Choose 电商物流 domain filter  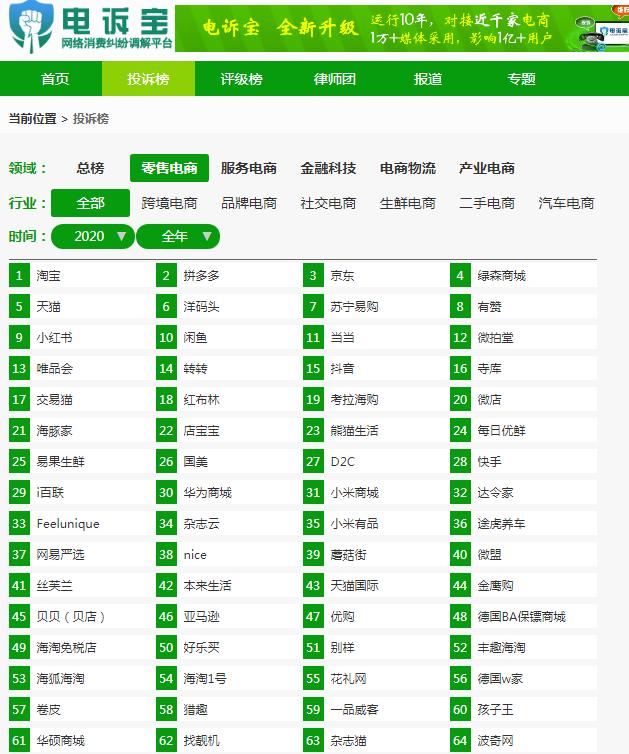pyautogui.click(x=407, y=168)
